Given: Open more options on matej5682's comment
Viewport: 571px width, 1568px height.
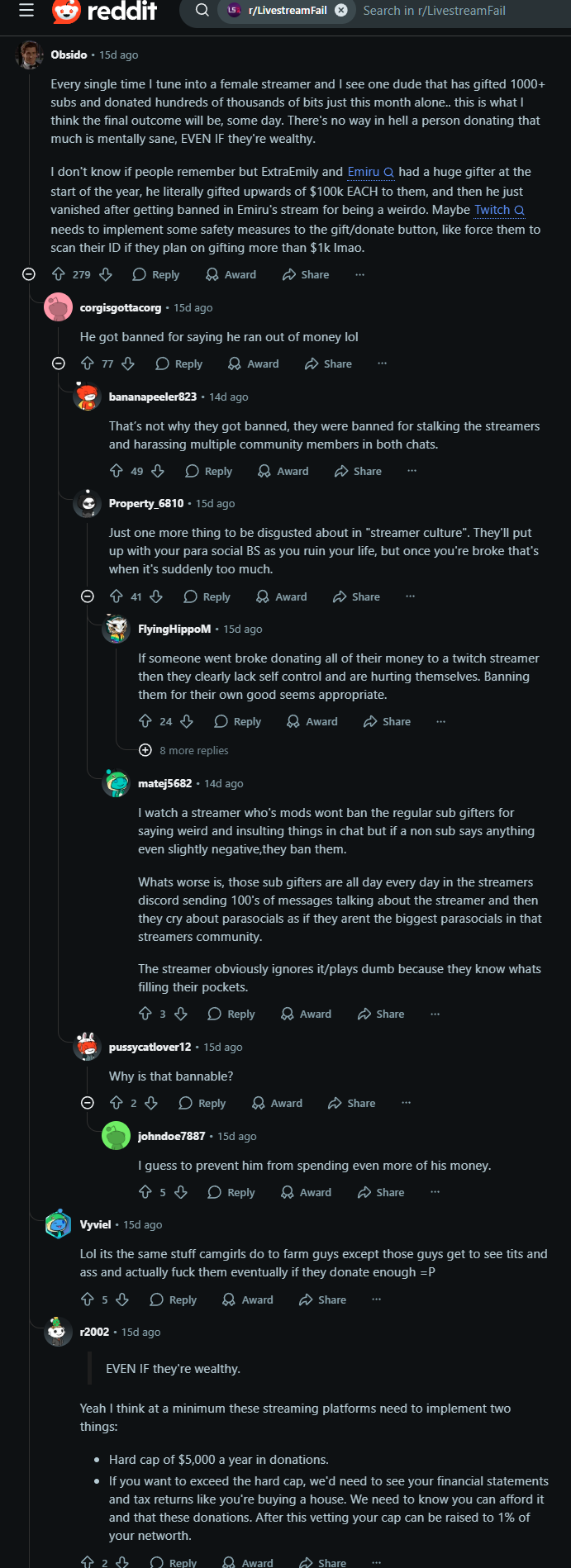Looking at the screenshot, I should (x=435, y=1014).
